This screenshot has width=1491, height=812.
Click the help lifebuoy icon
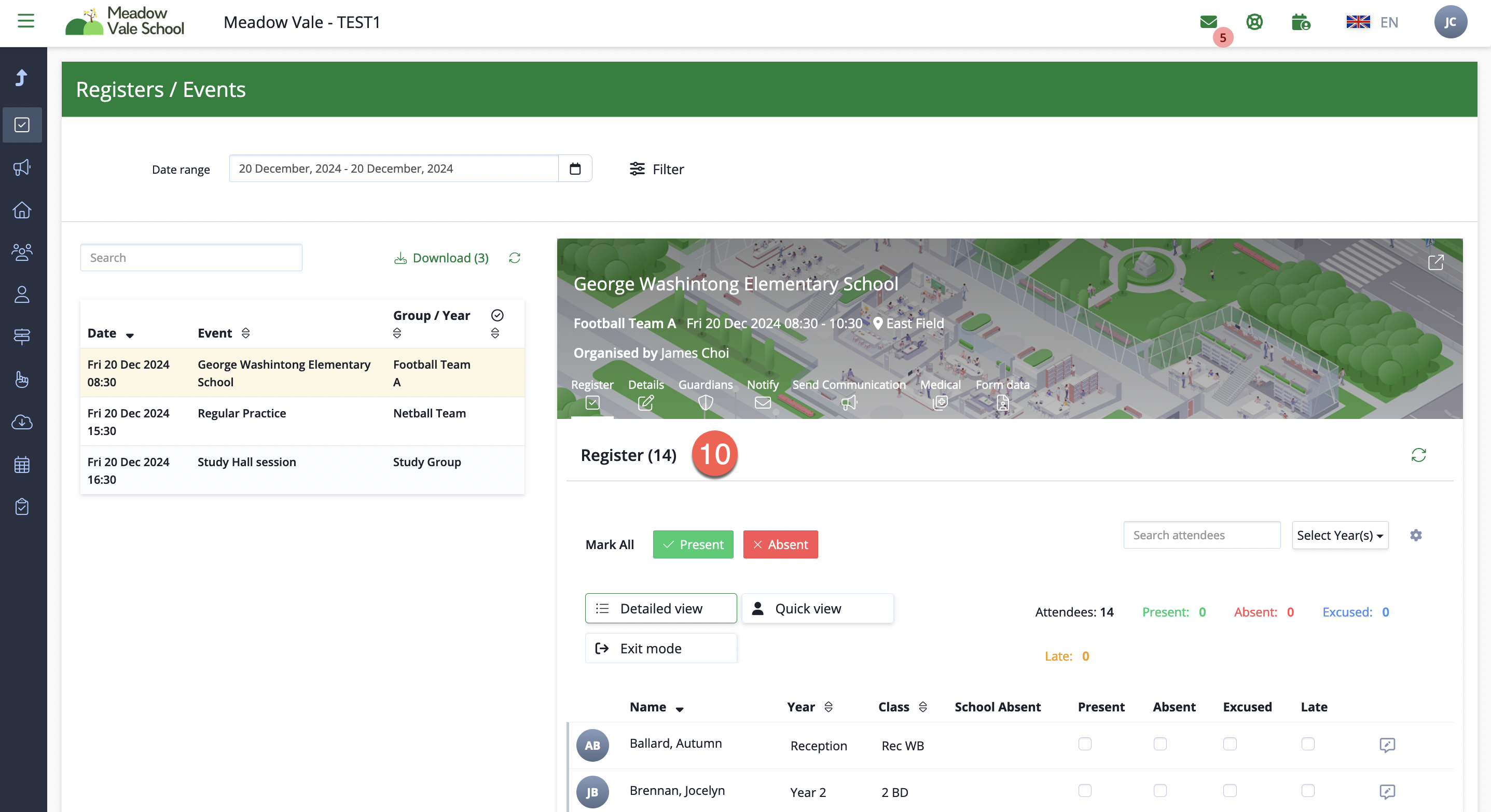coord(1254,22)
